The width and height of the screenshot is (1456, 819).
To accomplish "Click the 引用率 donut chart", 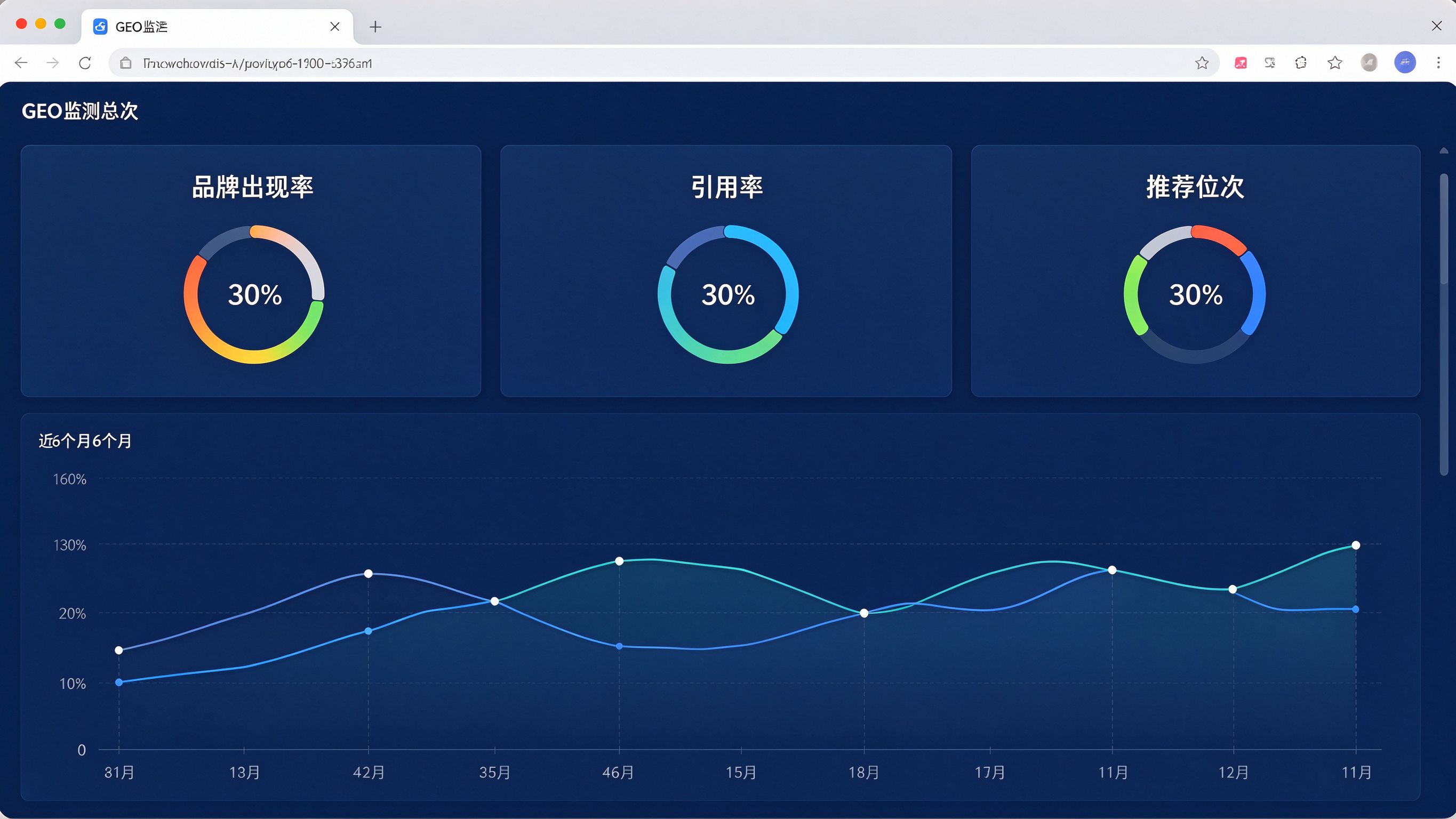I will tap(728, 294).
